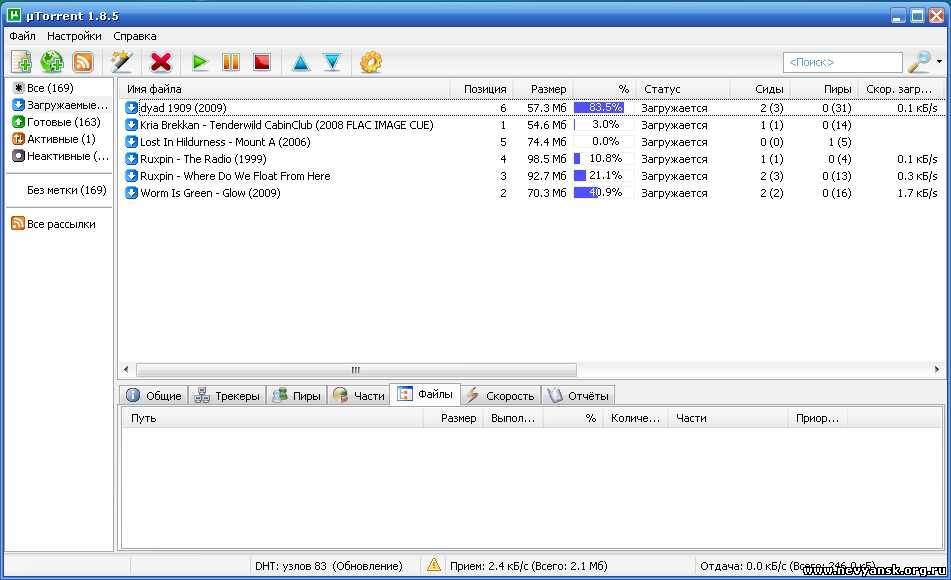Select the Загружаемые category in sidebar
Viewport: 951px width, 580px height.
coord(61,105)
